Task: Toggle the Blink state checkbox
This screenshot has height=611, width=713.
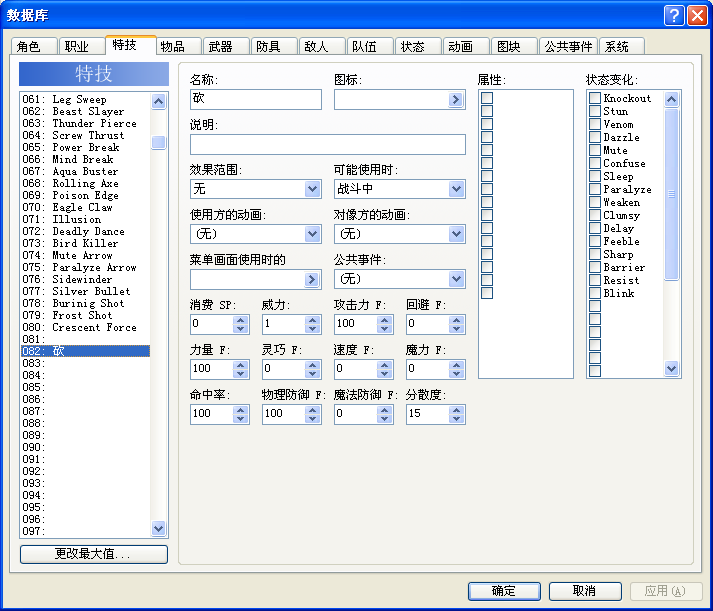Action: (595, 293)
